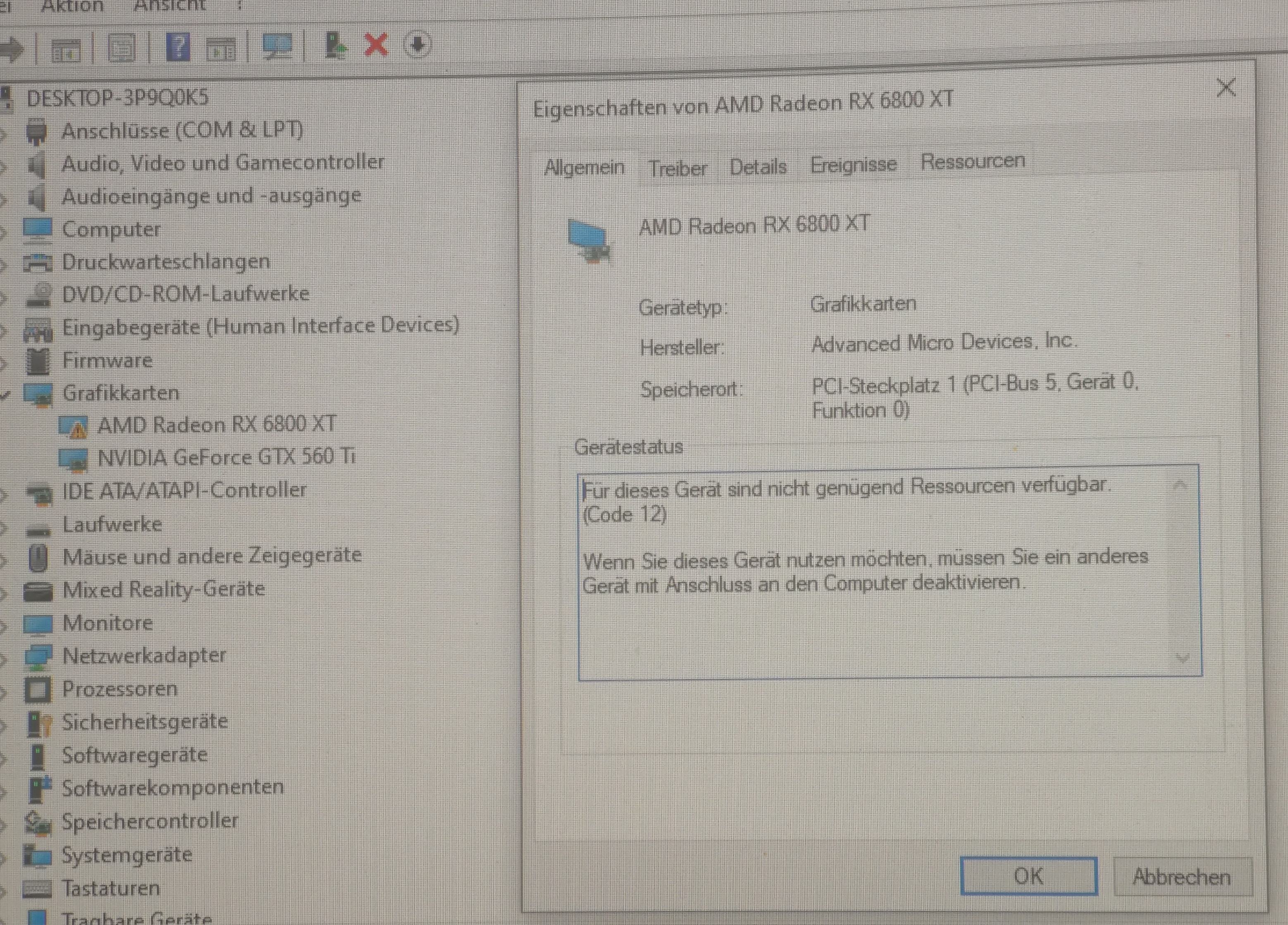This screenshot has height=925, width=1288.
Task: Click the Tastaturen keyboard icon
Action: [37, 889]
